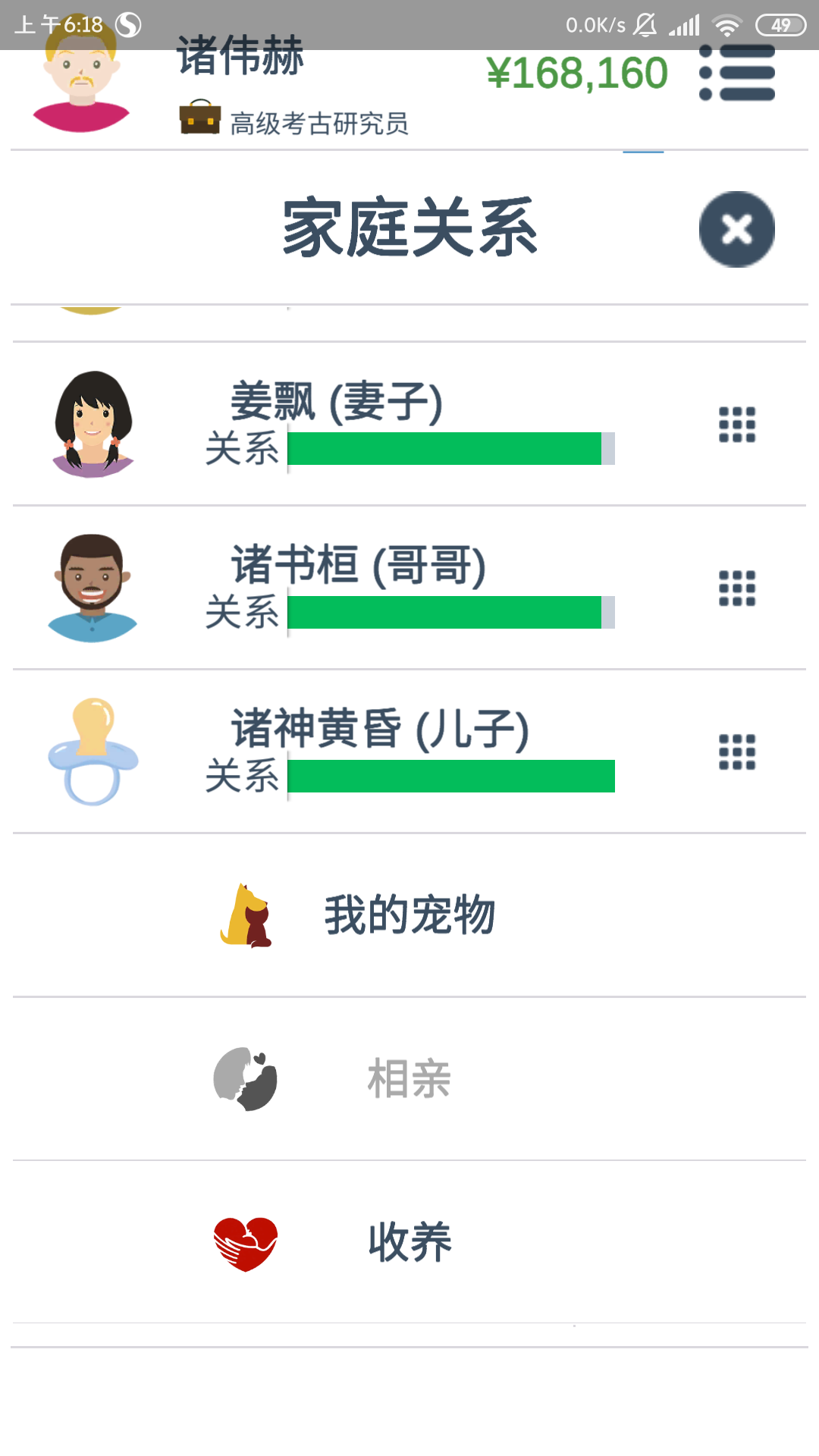
Task: Tap the dog and cat pets icon
Action: pos(246,915)
